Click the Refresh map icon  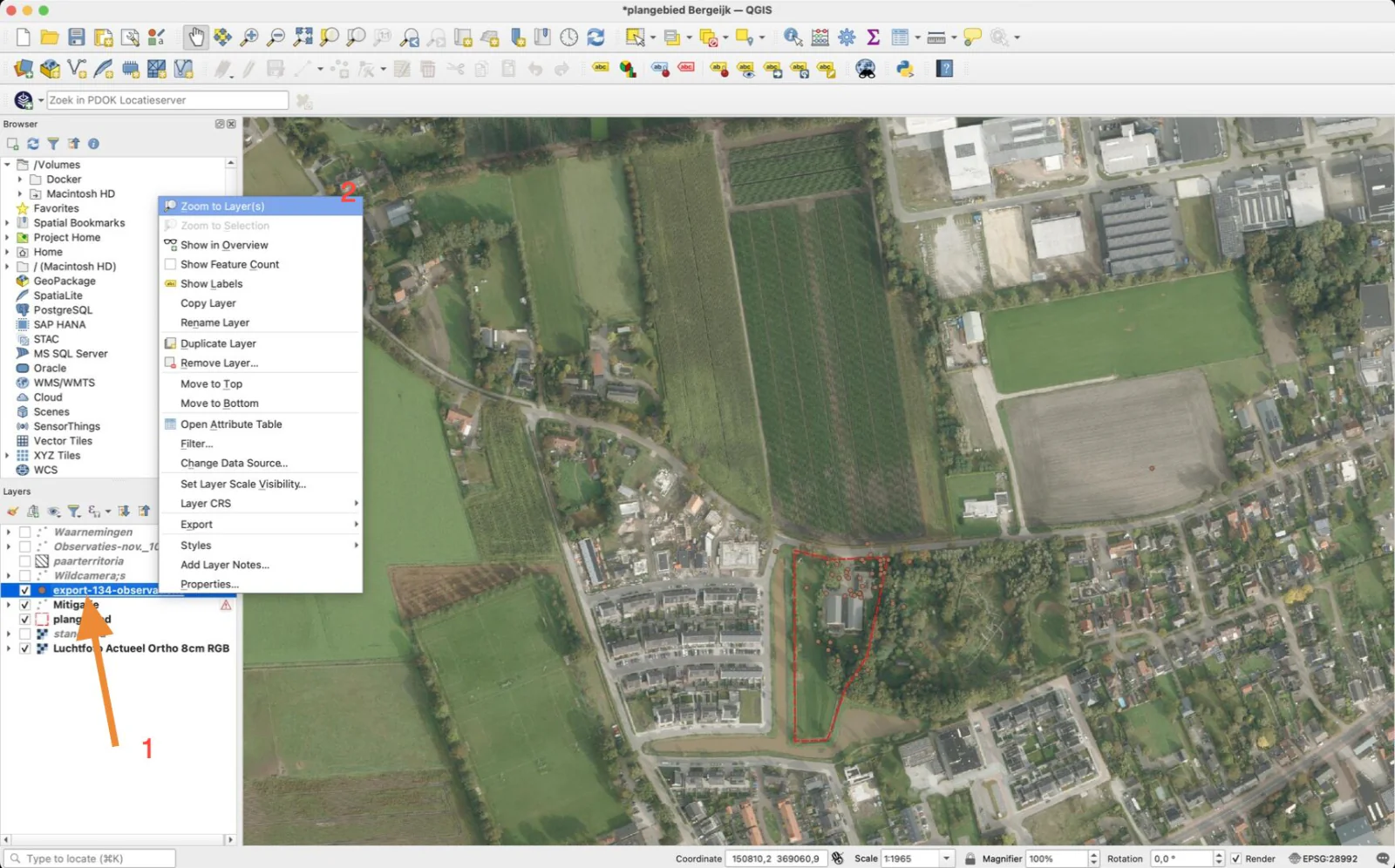pos(595,37)
